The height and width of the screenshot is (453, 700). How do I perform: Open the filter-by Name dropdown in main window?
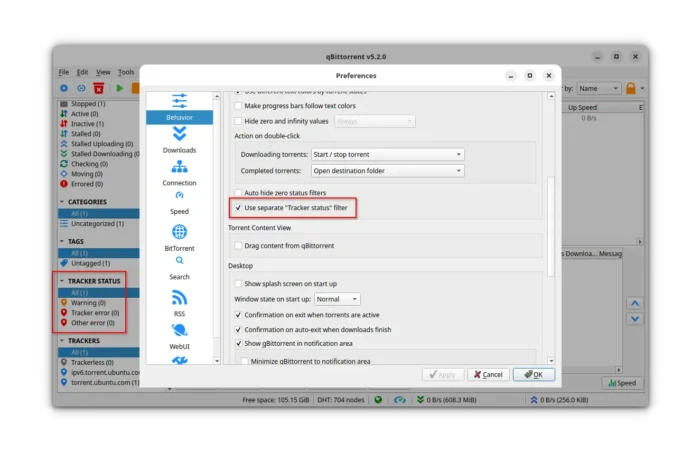pos(598,88)
